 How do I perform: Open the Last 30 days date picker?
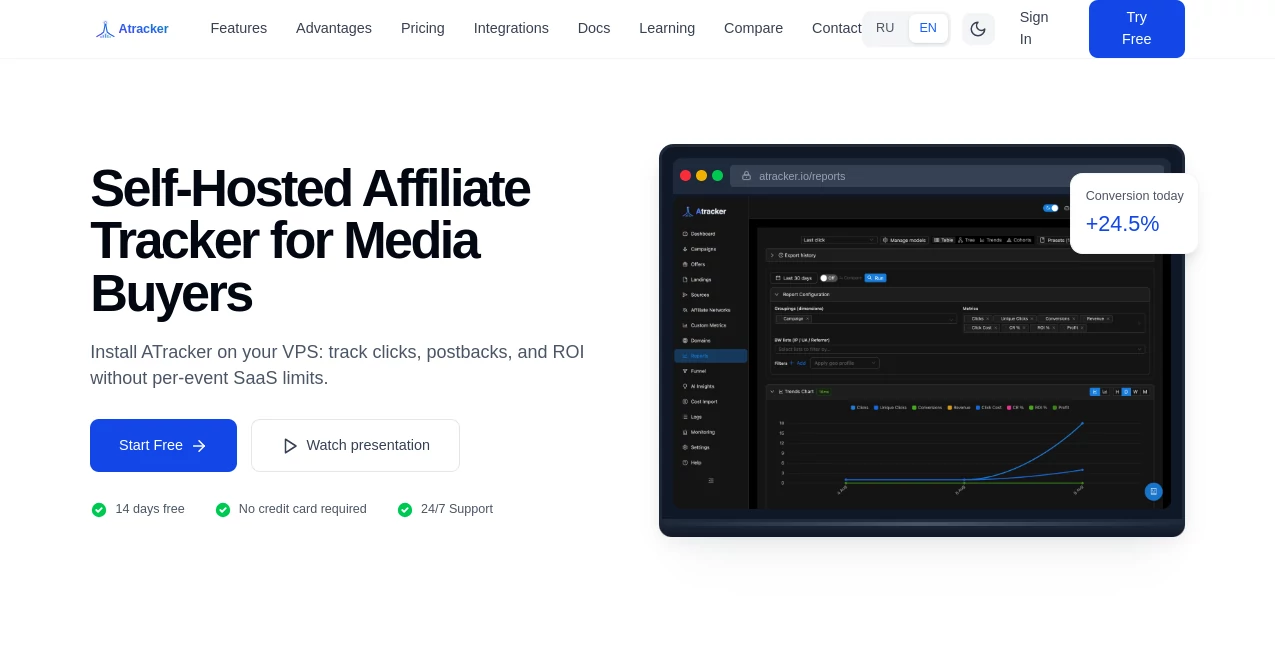click(x=794, y=278)
